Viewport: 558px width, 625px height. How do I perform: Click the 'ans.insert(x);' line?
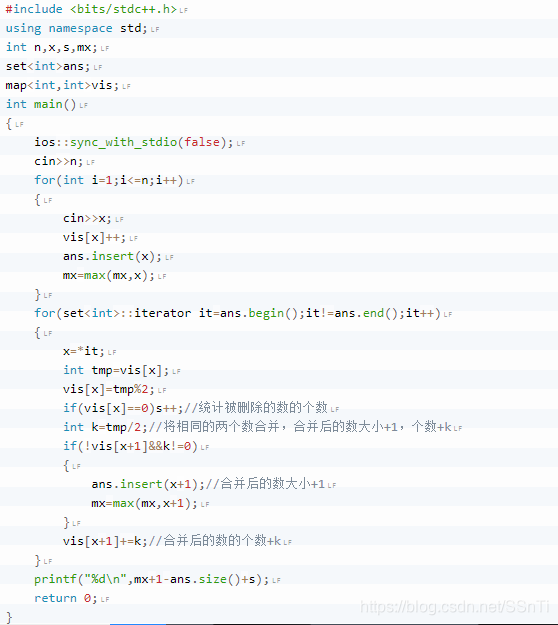(x=112, y=256)
